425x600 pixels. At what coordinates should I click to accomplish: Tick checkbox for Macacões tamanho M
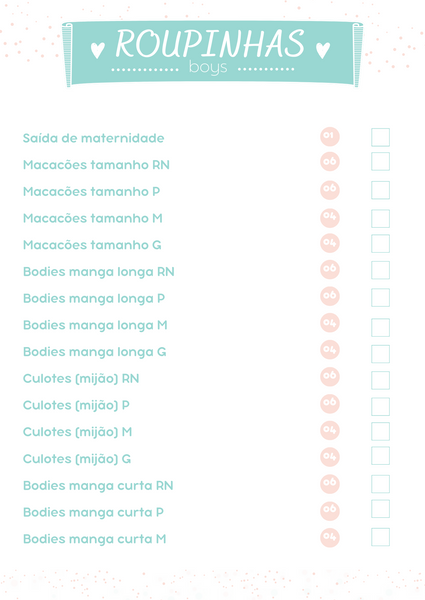[x=380, y=218]
